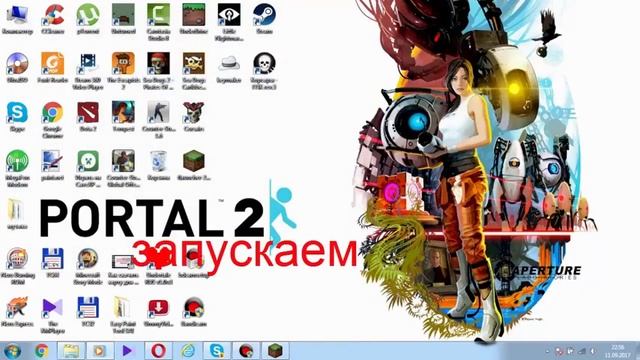Open the Little Nightmares eye icon
The image size is (640, 360).
[x=229, y=15]
